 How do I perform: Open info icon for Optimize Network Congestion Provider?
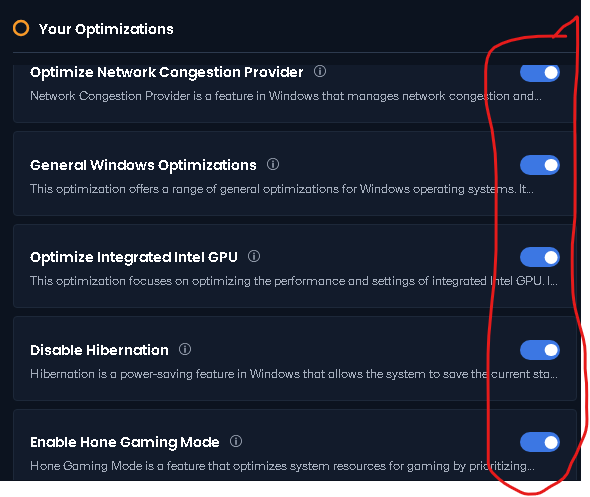click(x=320, y=71)
